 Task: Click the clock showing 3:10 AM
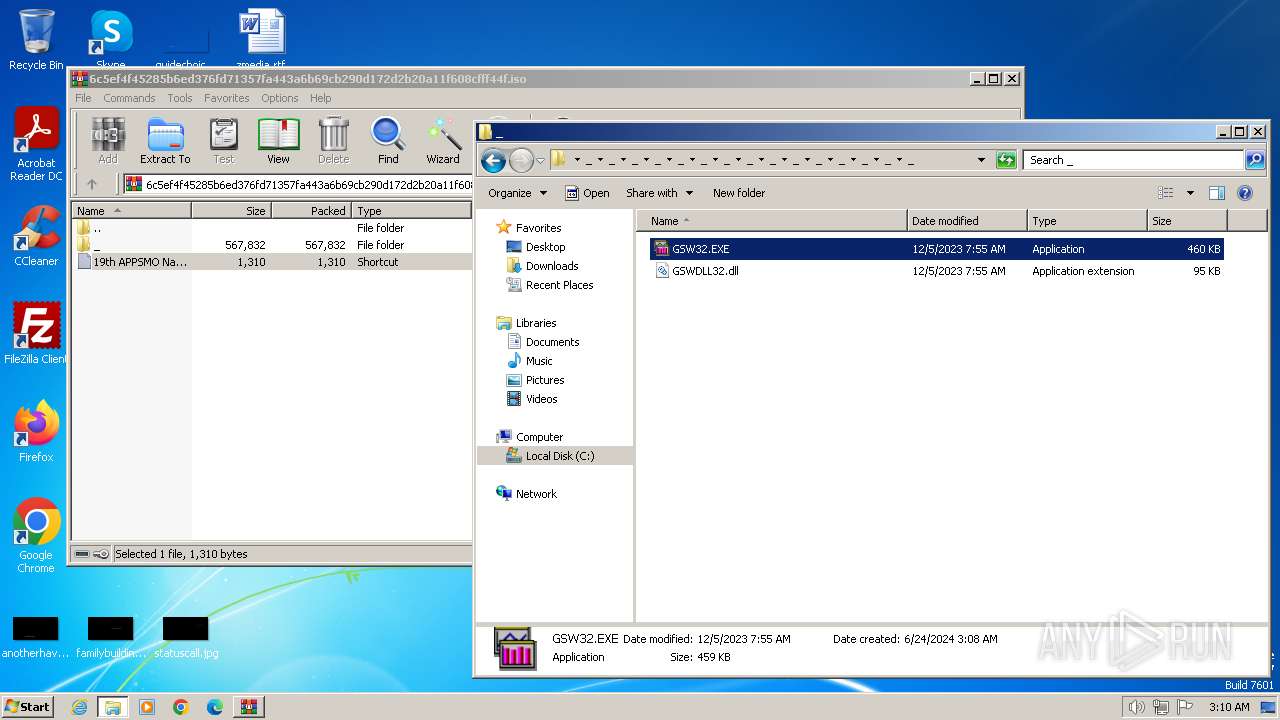[x=1229, y=707]
